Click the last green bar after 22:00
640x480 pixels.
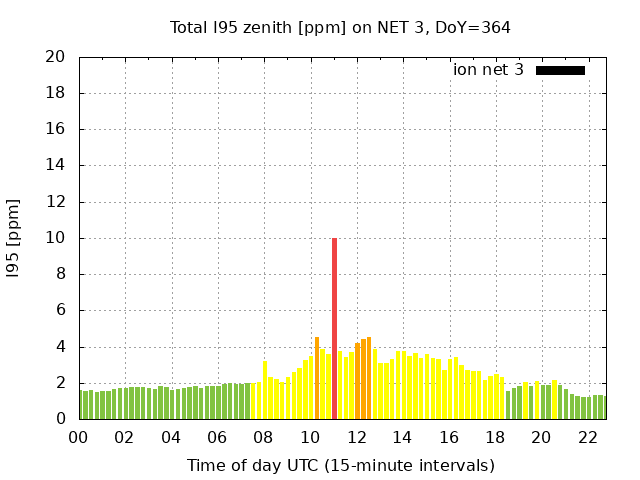(602, 408)
